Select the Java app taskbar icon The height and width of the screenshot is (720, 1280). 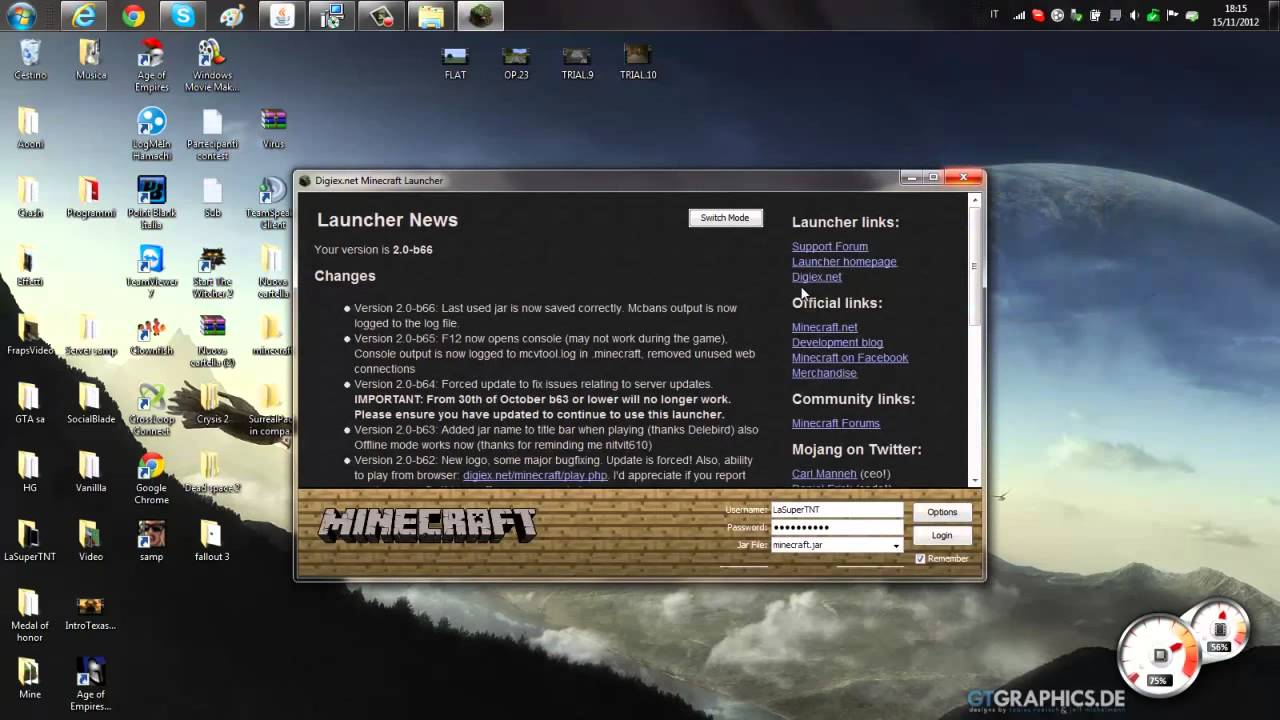(x=282, y=15)
